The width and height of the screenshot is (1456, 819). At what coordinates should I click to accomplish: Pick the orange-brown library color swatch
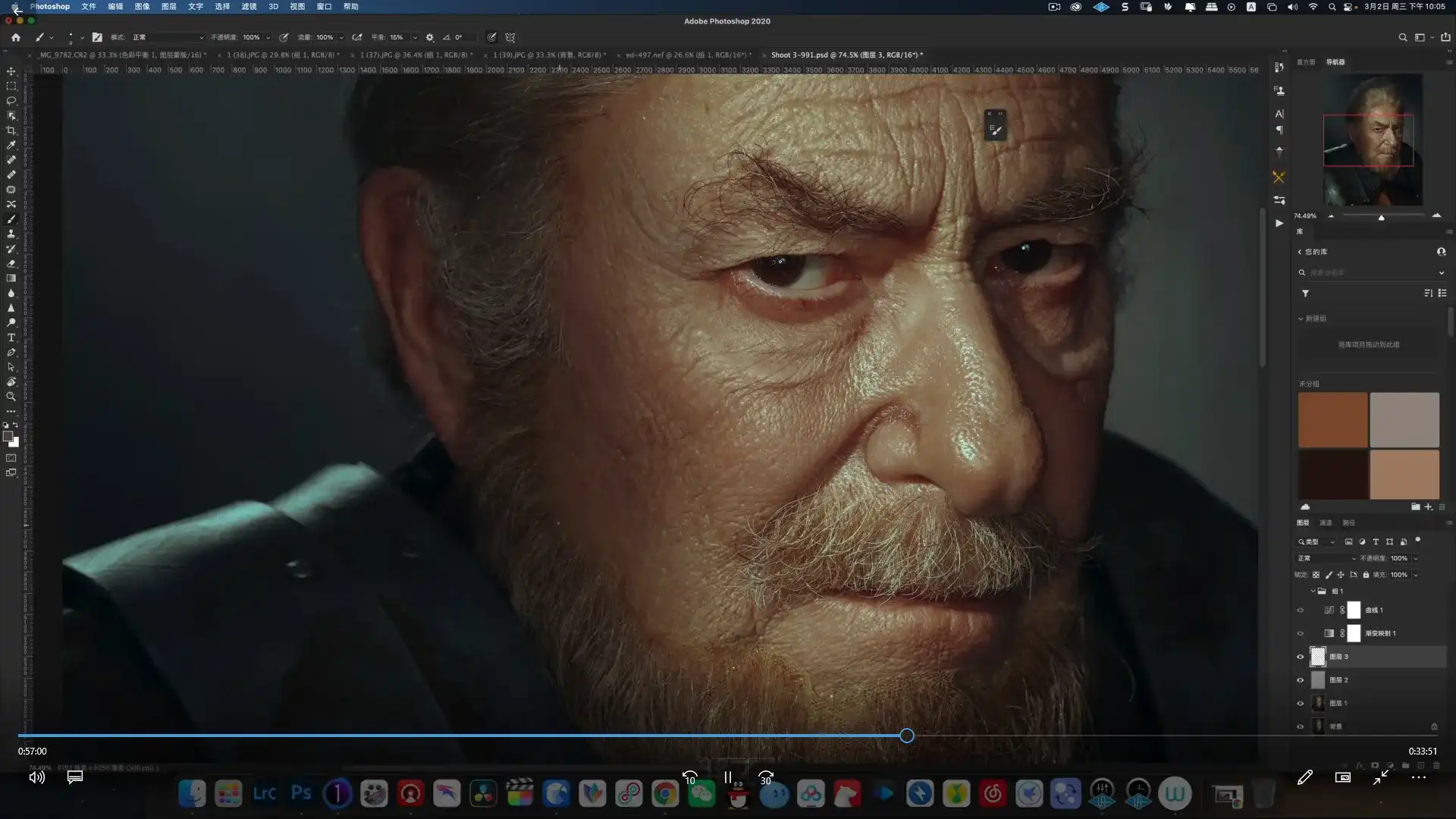(x=1332, y=419)
